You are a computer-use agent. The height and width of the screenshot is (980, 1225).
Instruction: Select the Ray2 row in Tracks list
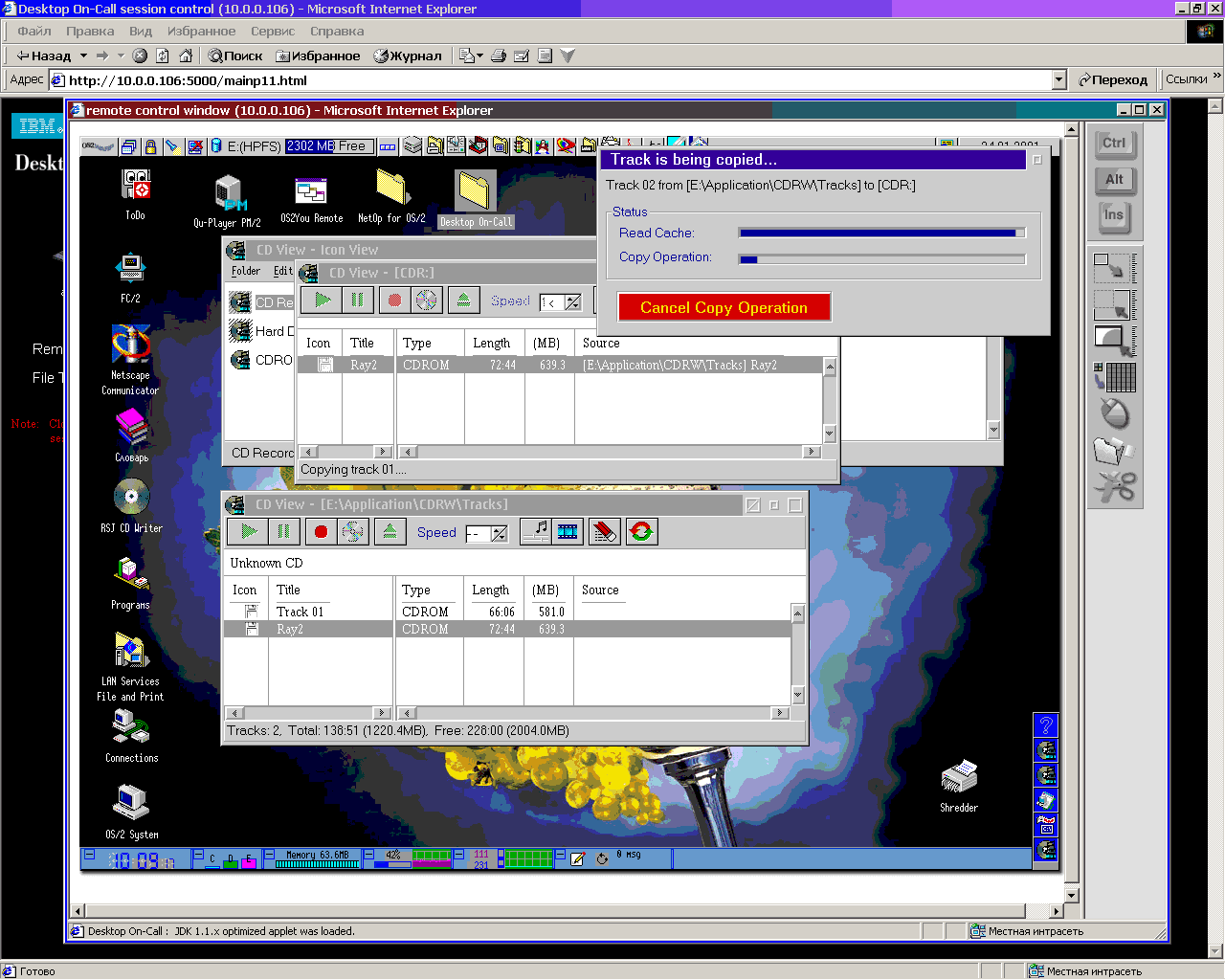tap(507, 629)
